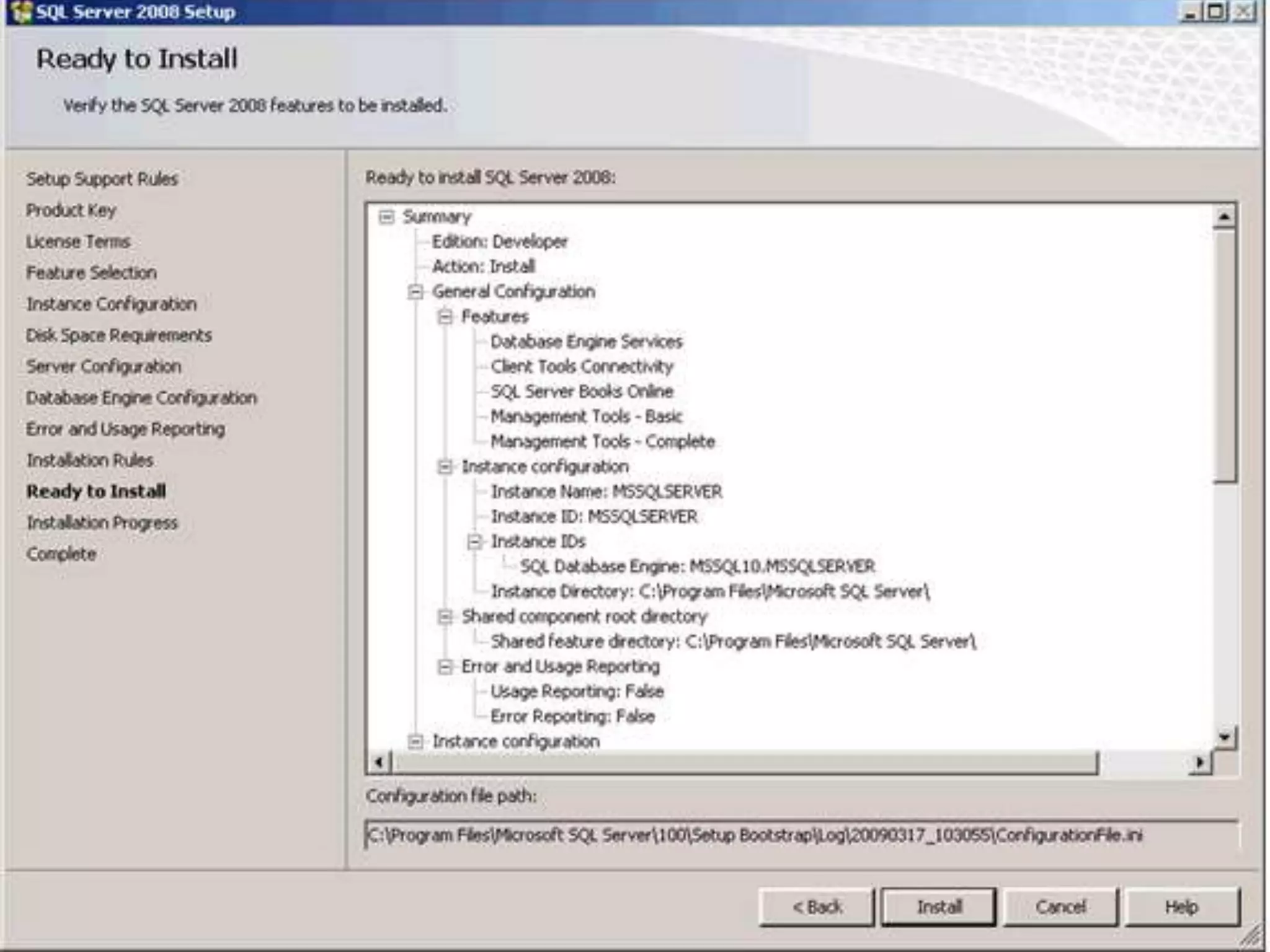Click the scroll up arrow of summary tree
The width and height of the screenshot is (1270, 952).
(1224, 217)
